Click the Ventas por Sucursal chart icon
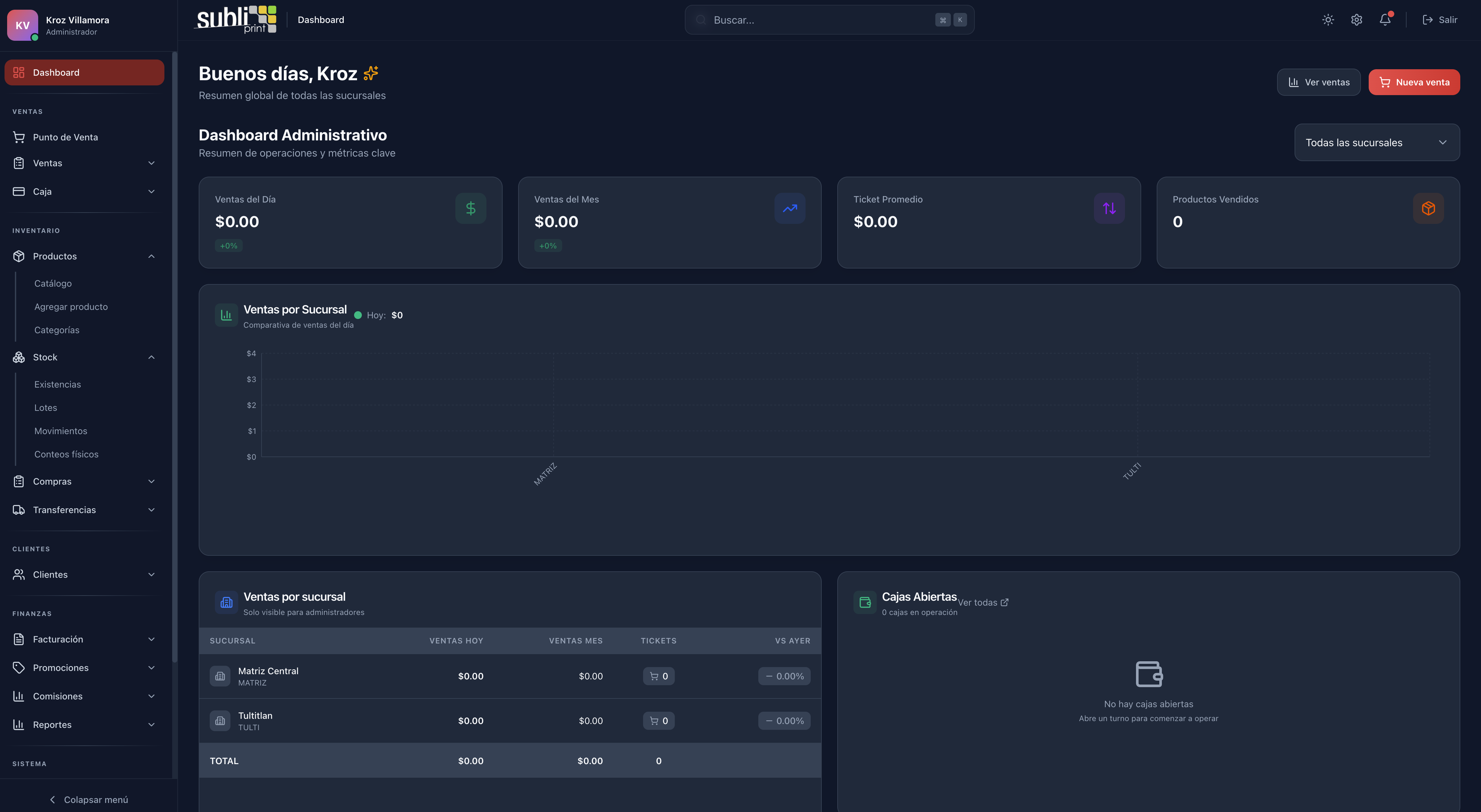This screenshot has width=1481, height=812. click(226, 315)
